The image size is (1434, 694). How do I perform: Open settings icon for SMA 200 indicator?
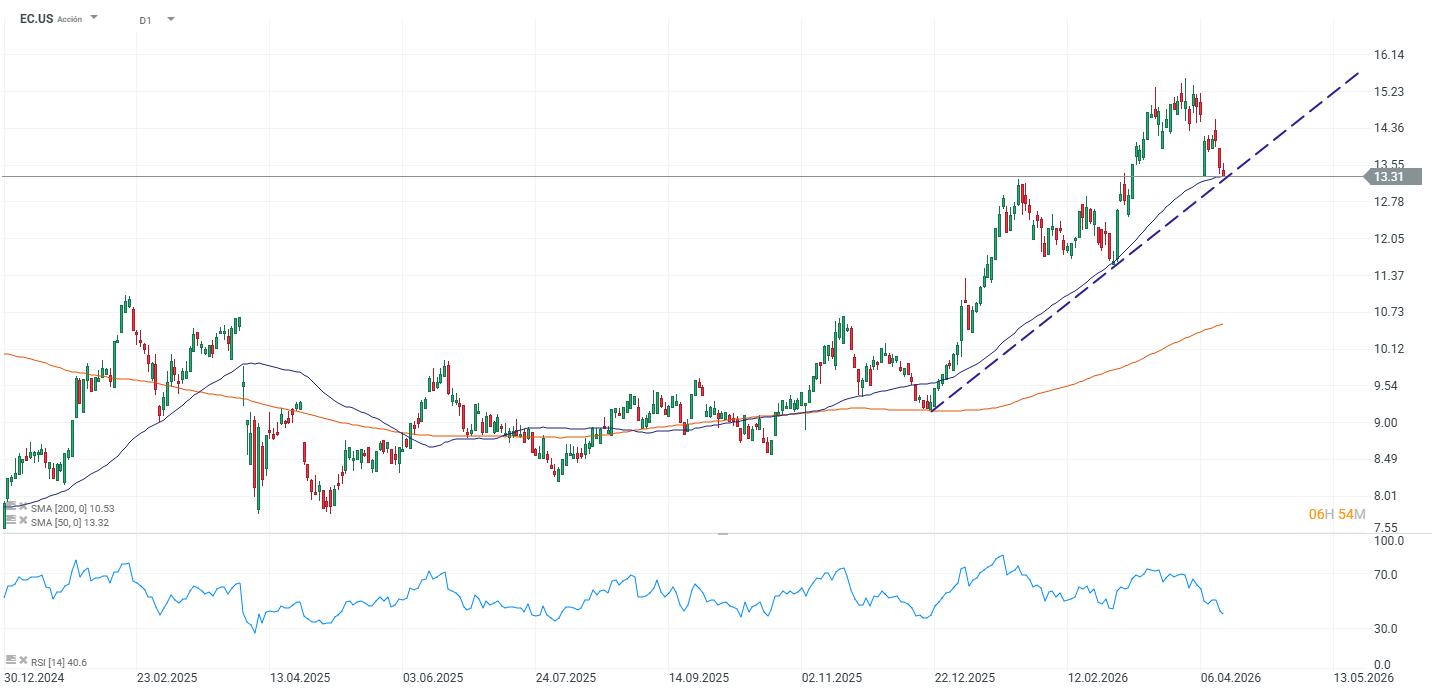click(10, 507)
